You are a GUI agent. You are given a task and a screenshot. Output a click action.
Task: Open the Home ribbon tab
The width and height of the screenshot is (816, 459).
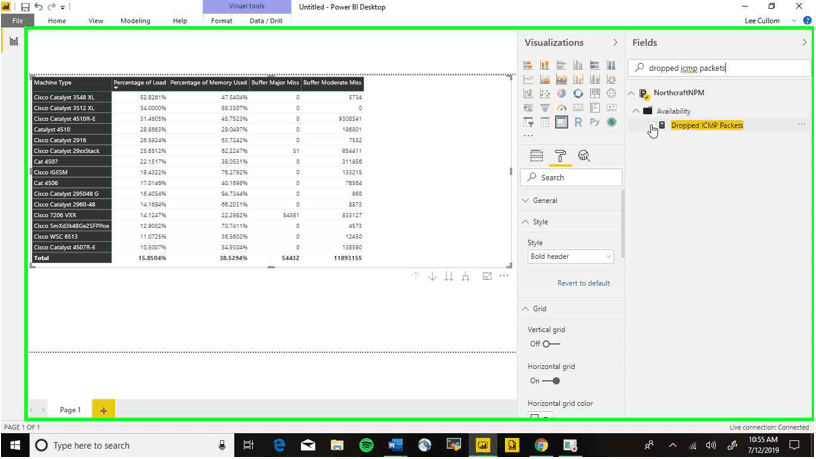[x=57, y=21]
